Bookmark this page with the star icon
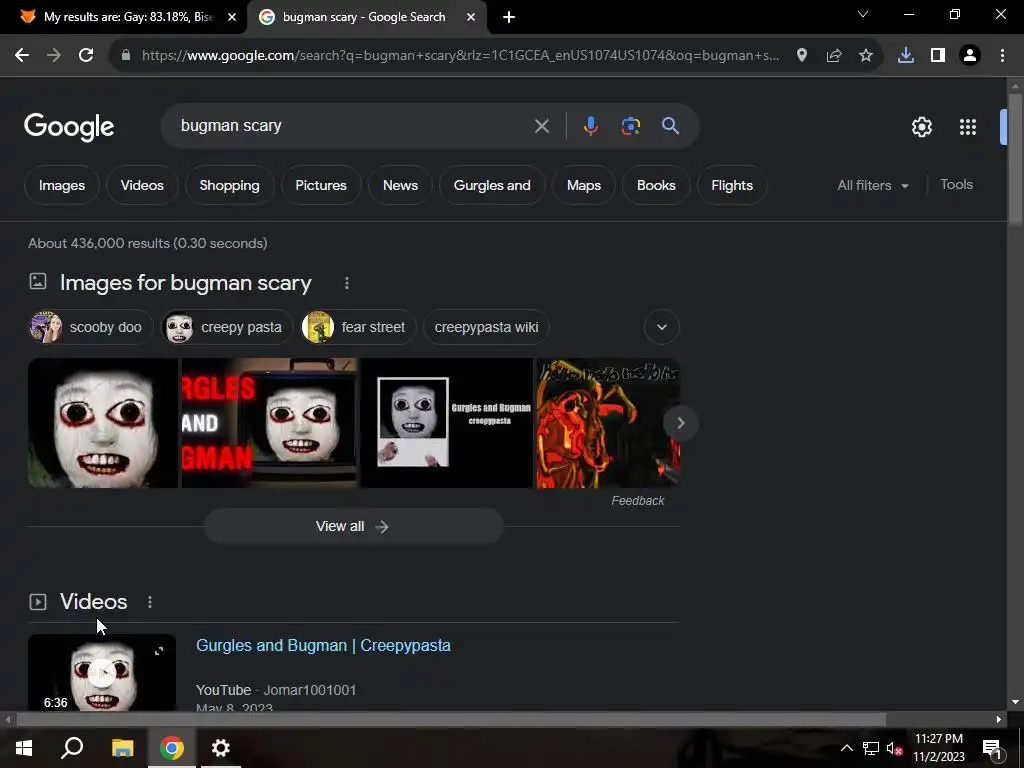 coord(866,56)
